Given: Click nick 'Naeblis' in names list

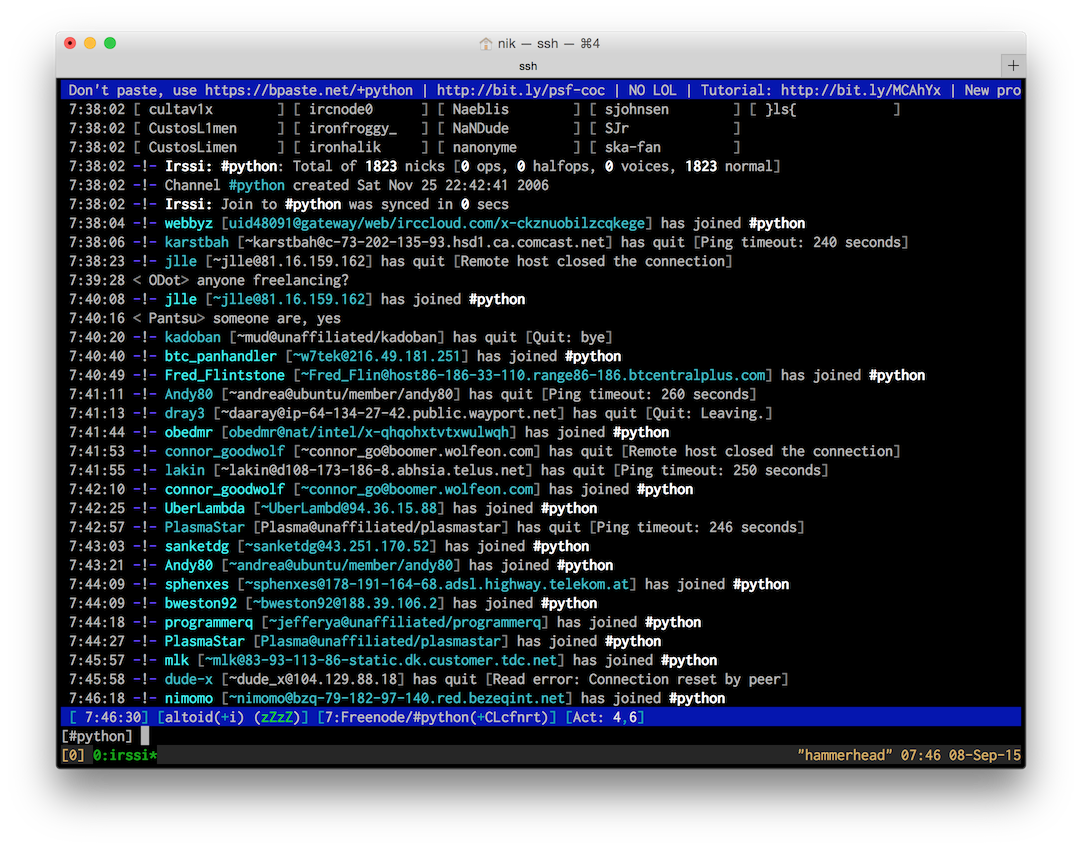Looking at the screenshot, I should tap(480, 109).
